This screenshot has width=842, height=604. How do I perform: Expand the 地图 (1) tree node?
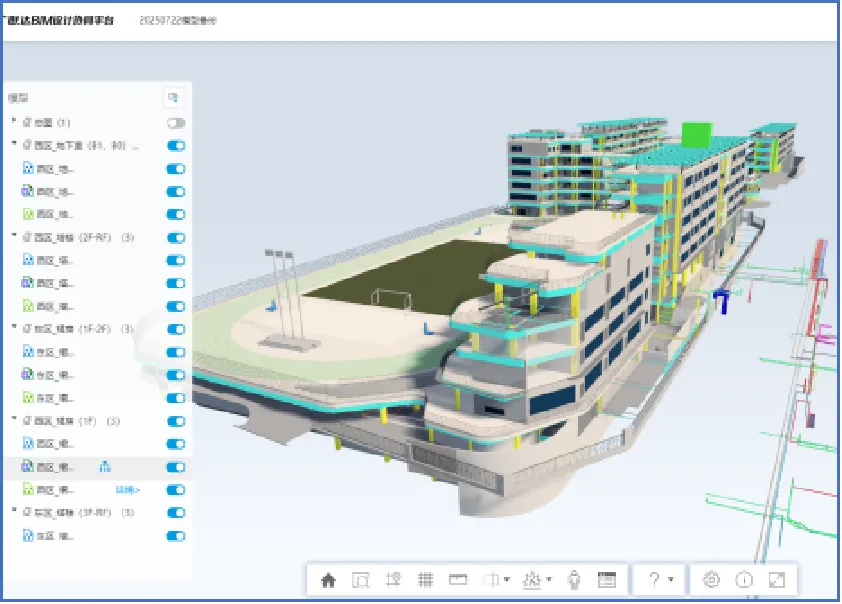click(x=14, y=121)
